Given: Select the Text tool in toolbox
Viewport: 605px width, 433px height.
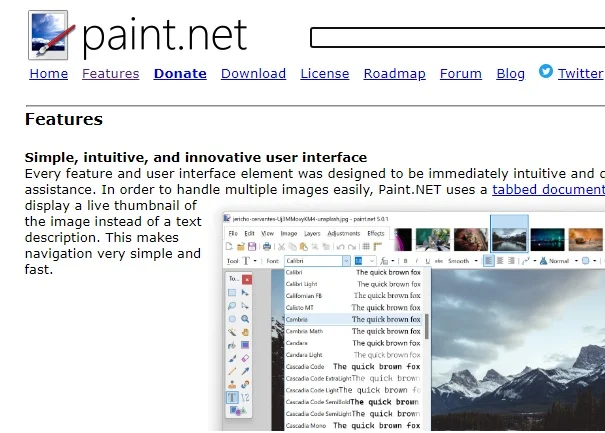Looking at the screenshot, I should tap(232, 397).
